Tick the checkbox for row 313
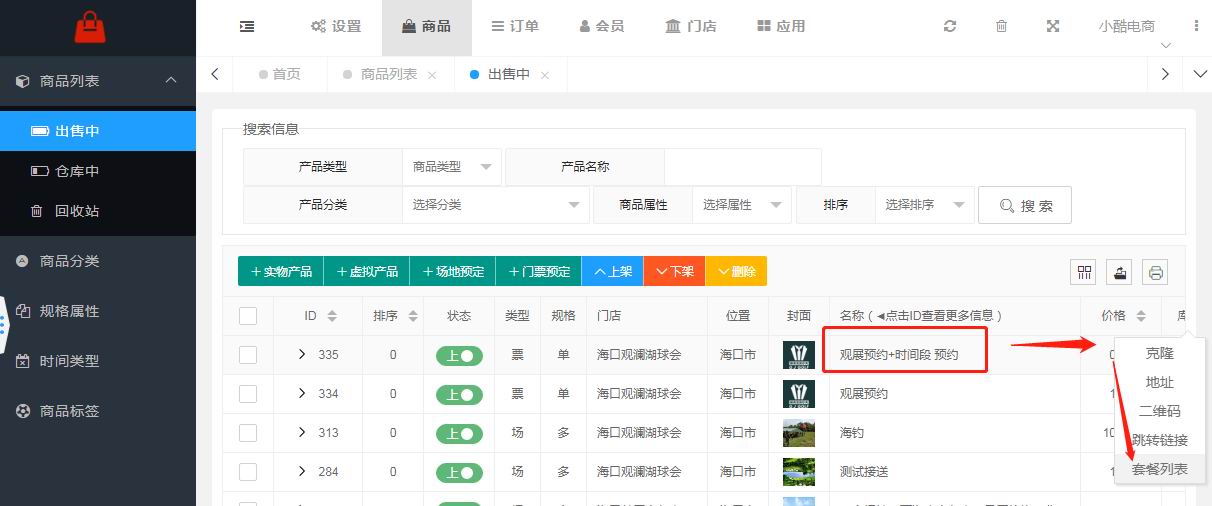1212x506 pixels. pos(248,433)
